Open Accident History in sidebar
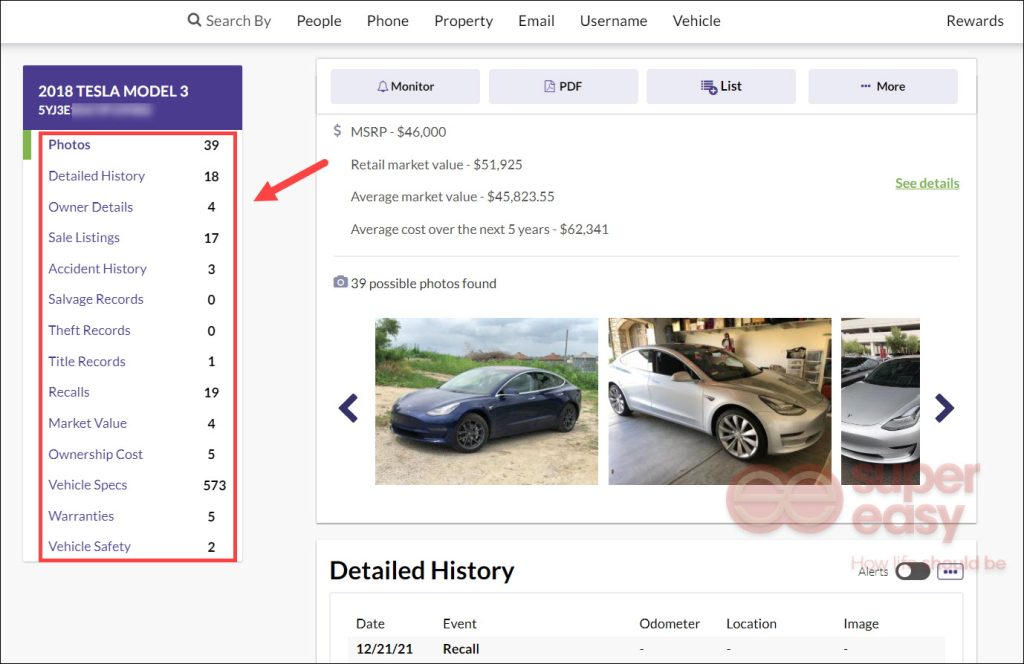The height and width of the screenshot is (664, 1024). [97, 268]
